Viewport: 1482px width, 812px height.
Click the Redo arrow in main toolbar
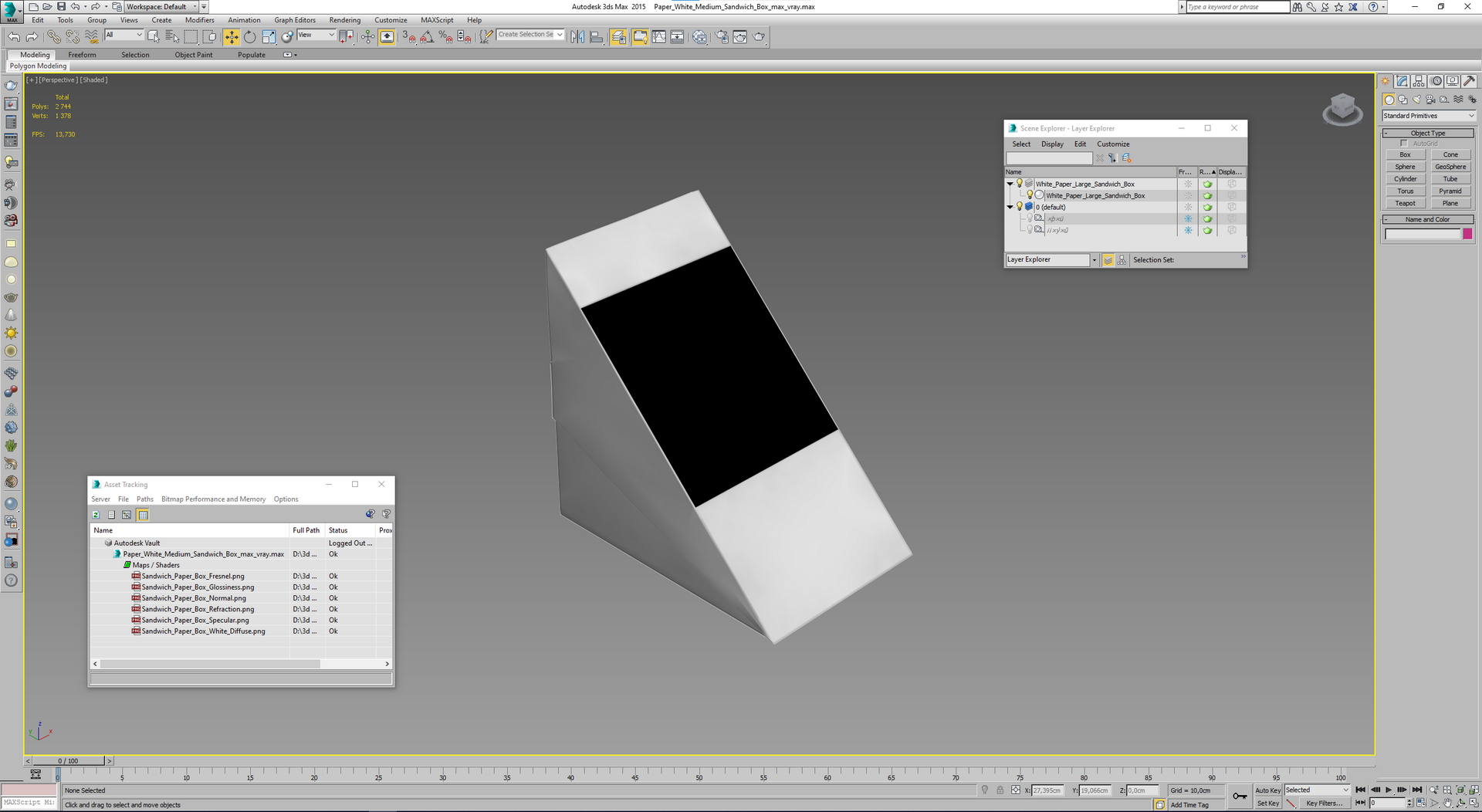[32, 37]
